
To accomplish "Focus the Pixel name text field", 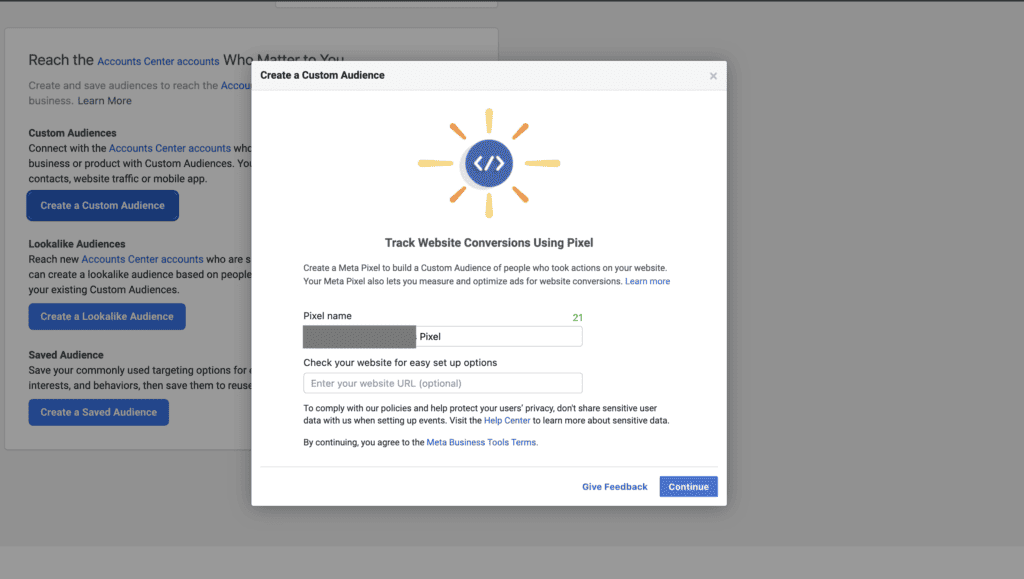I will [443, 336].
